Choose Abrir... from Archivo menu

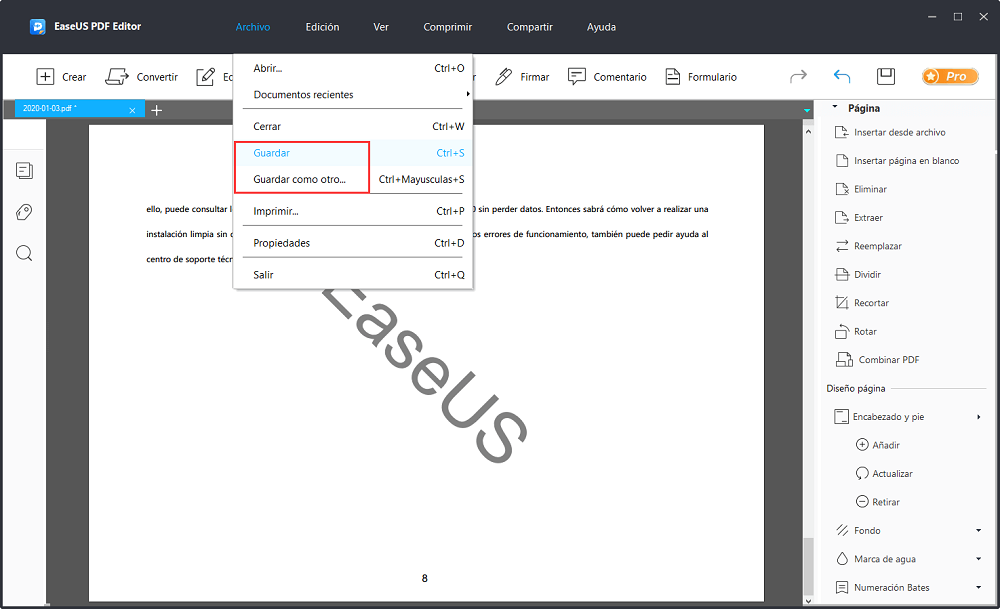(353, 68)
